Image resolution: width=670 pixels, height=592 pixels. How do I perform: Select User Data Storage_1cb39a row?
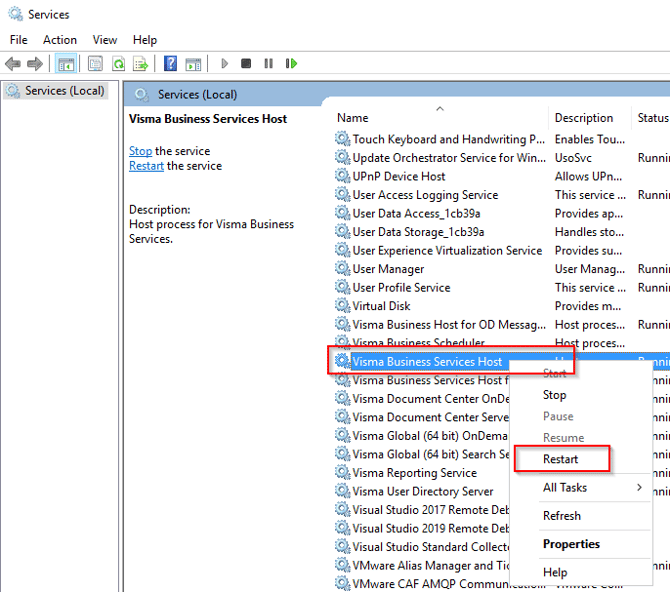point(502,232)
